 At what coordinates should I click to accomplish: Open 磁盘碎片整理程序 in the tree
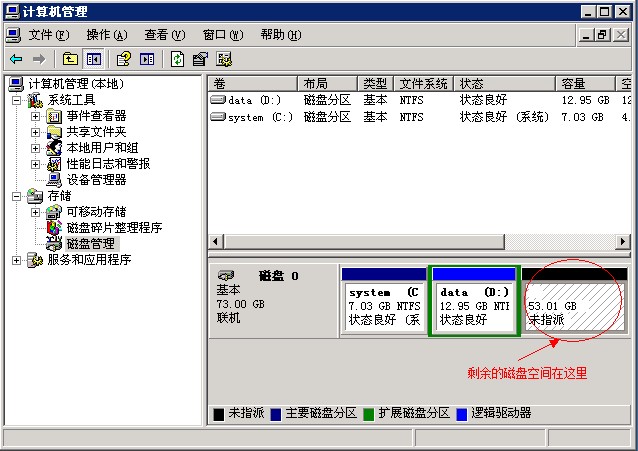pos(113,228)
